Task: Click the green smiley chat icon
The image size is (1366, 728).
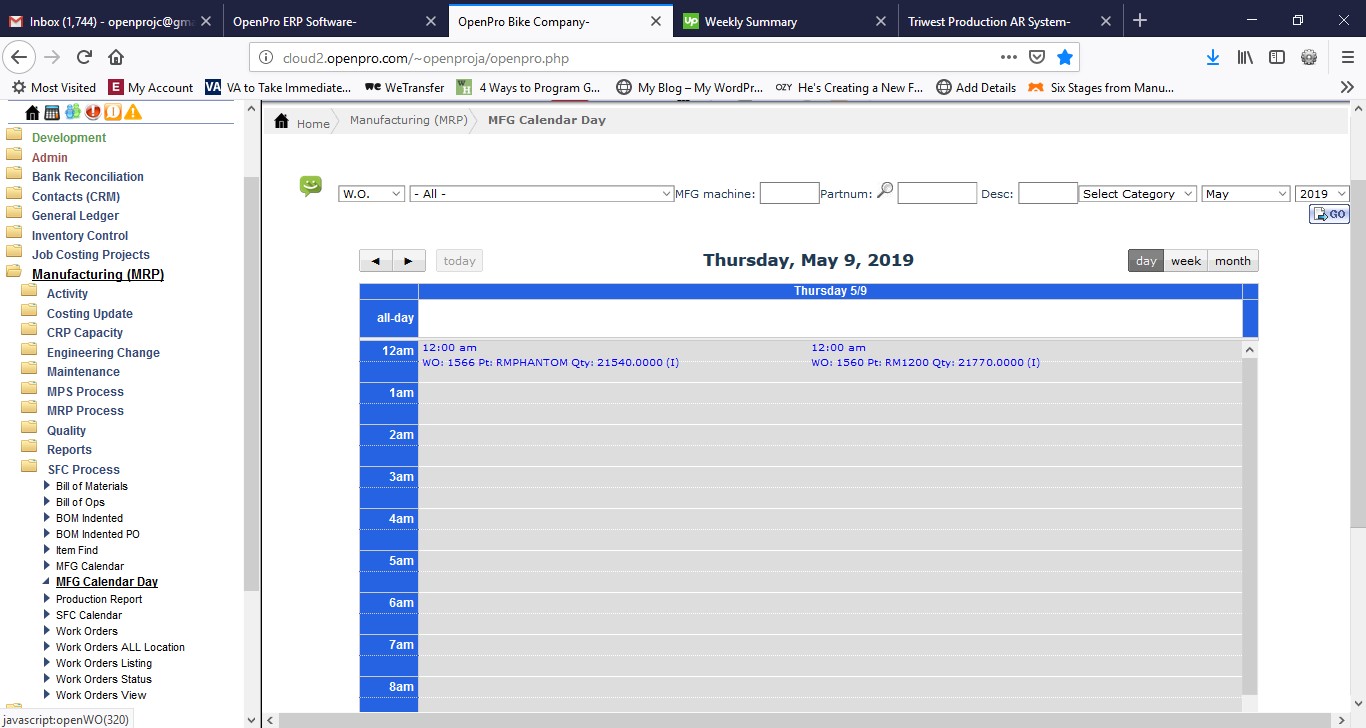Action: (x=311, y=186)
